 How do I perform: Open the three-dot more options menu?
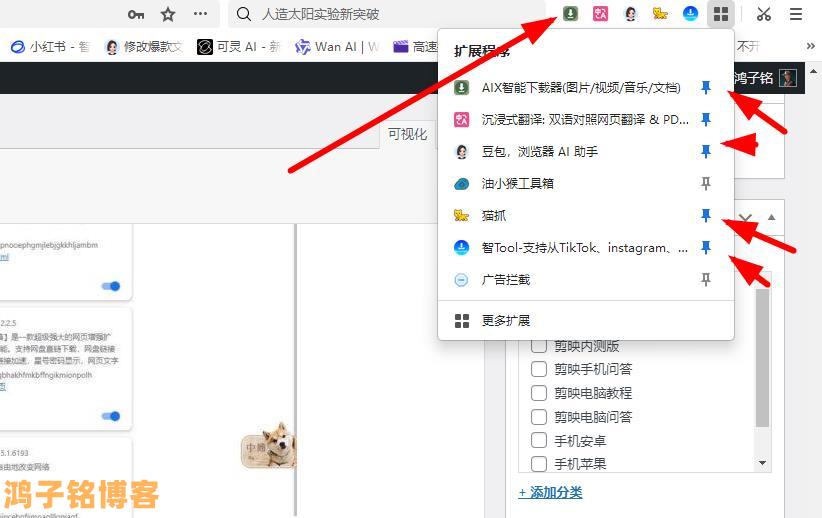click(x=201, y=14)
